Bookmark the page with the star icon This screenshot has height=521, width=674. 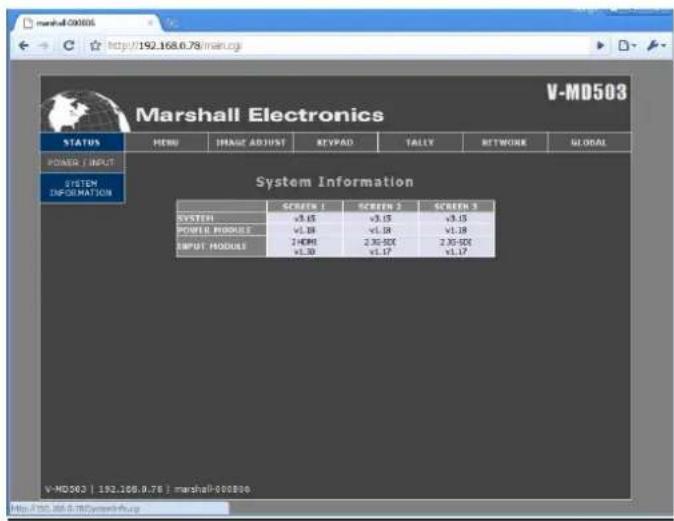(x=95, y=45)
